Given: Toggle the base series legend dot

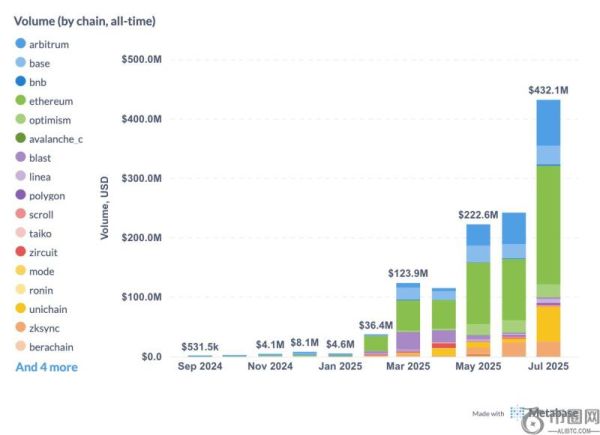Looking at the screenshot, I should (x=21, y=63).
